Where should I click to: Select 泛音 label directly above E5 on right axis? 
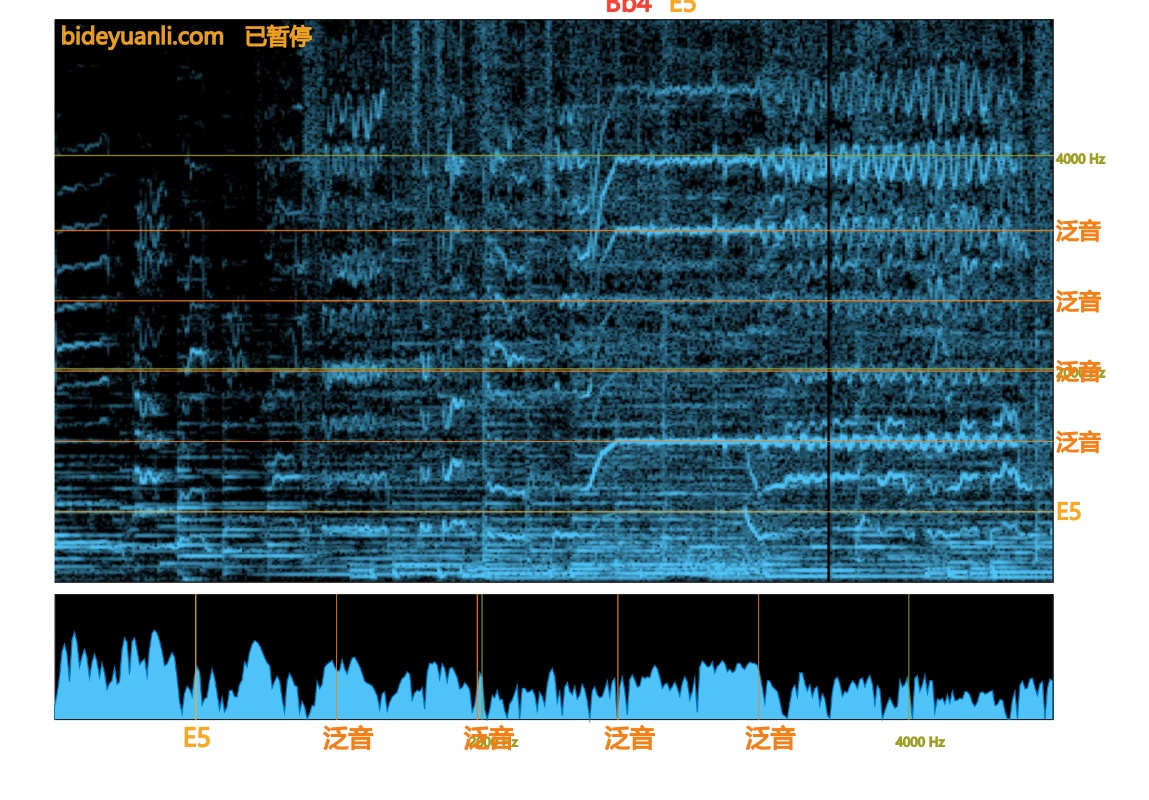coord(1078,442)
